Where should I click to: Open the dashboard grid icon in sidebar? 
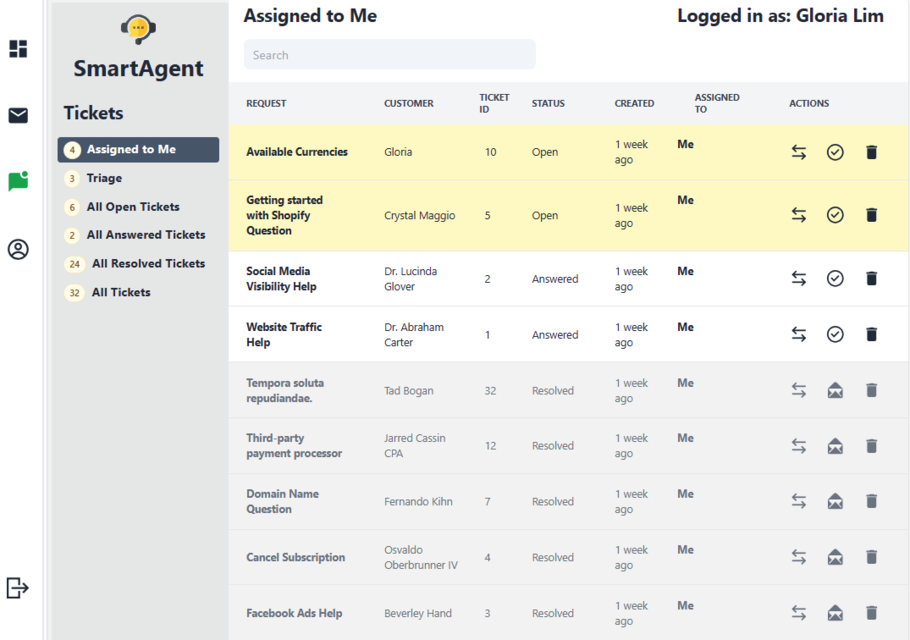point(17,48)
